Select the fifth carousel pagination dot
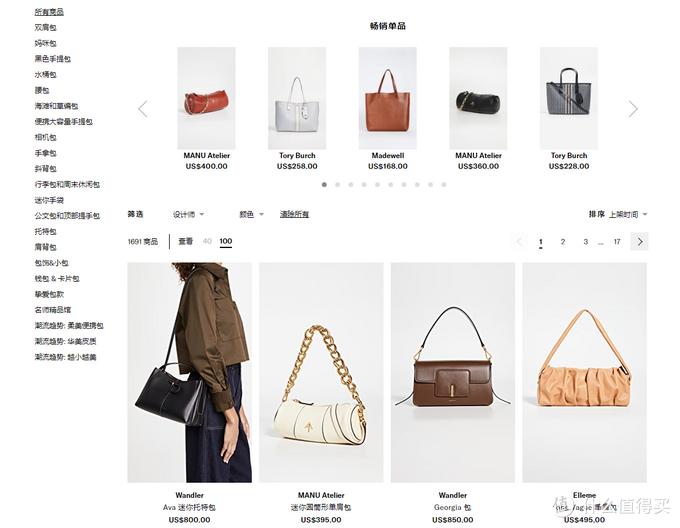This screenshot has height=528, width=680. coord(377,185)
